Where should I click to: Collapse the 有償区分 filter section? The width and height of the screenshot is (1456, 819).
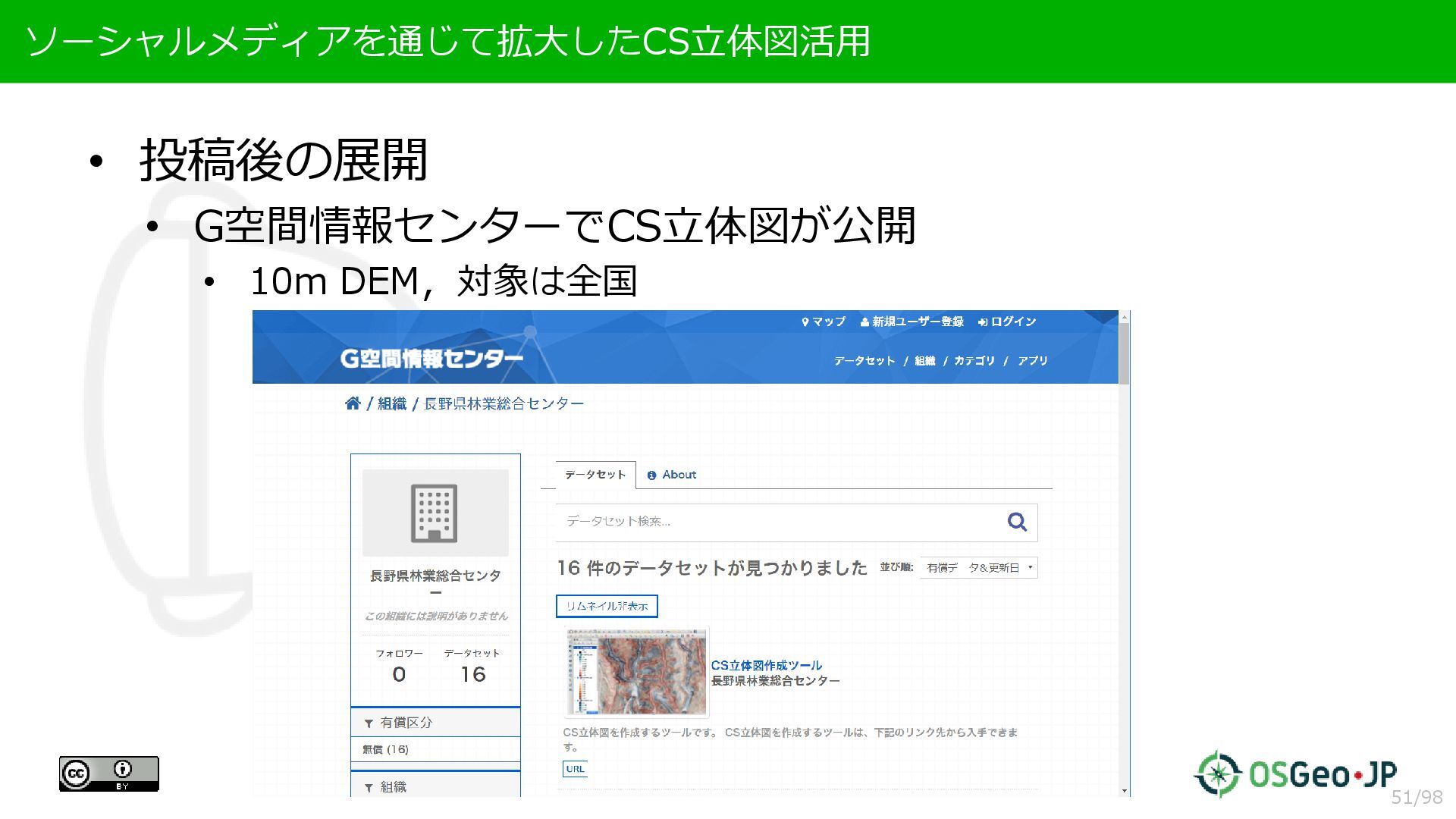406,723
